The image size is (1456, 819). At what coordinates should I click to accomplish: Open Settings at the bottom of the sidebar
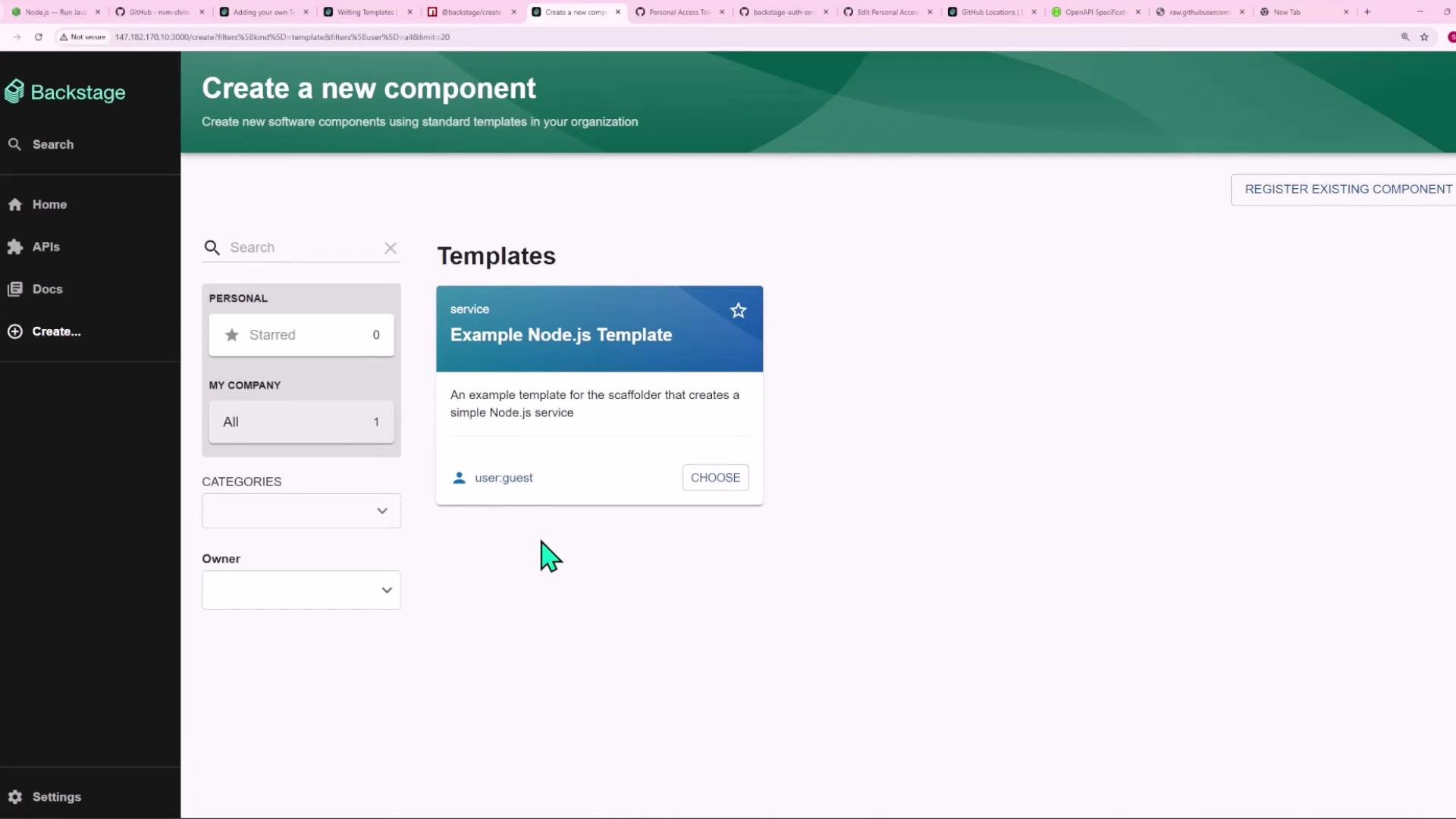click(x=56, y=796)
